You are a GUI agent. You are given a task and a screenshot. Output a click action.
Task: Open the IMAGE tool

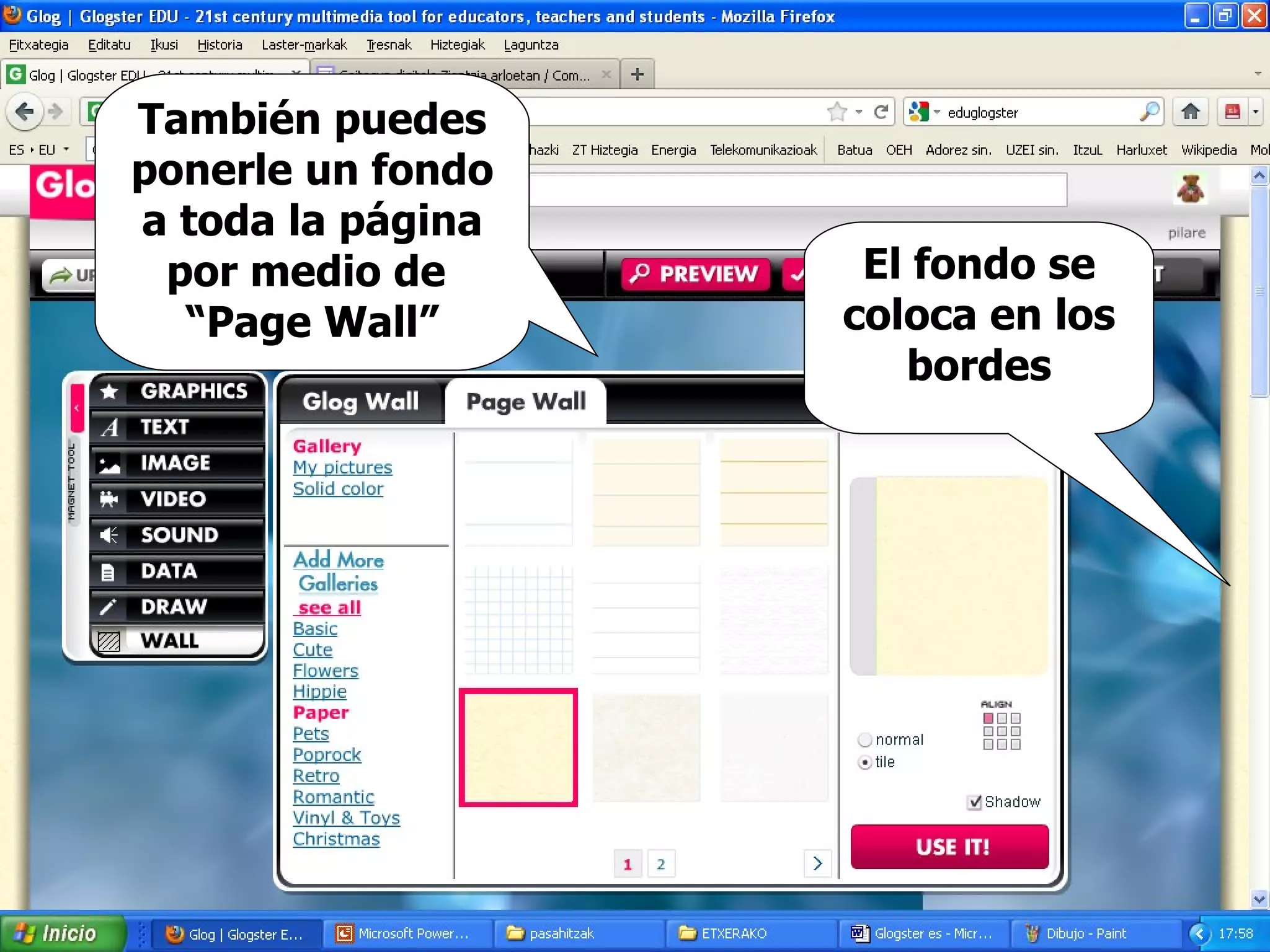pyautogui.click(x=177, y=462)
